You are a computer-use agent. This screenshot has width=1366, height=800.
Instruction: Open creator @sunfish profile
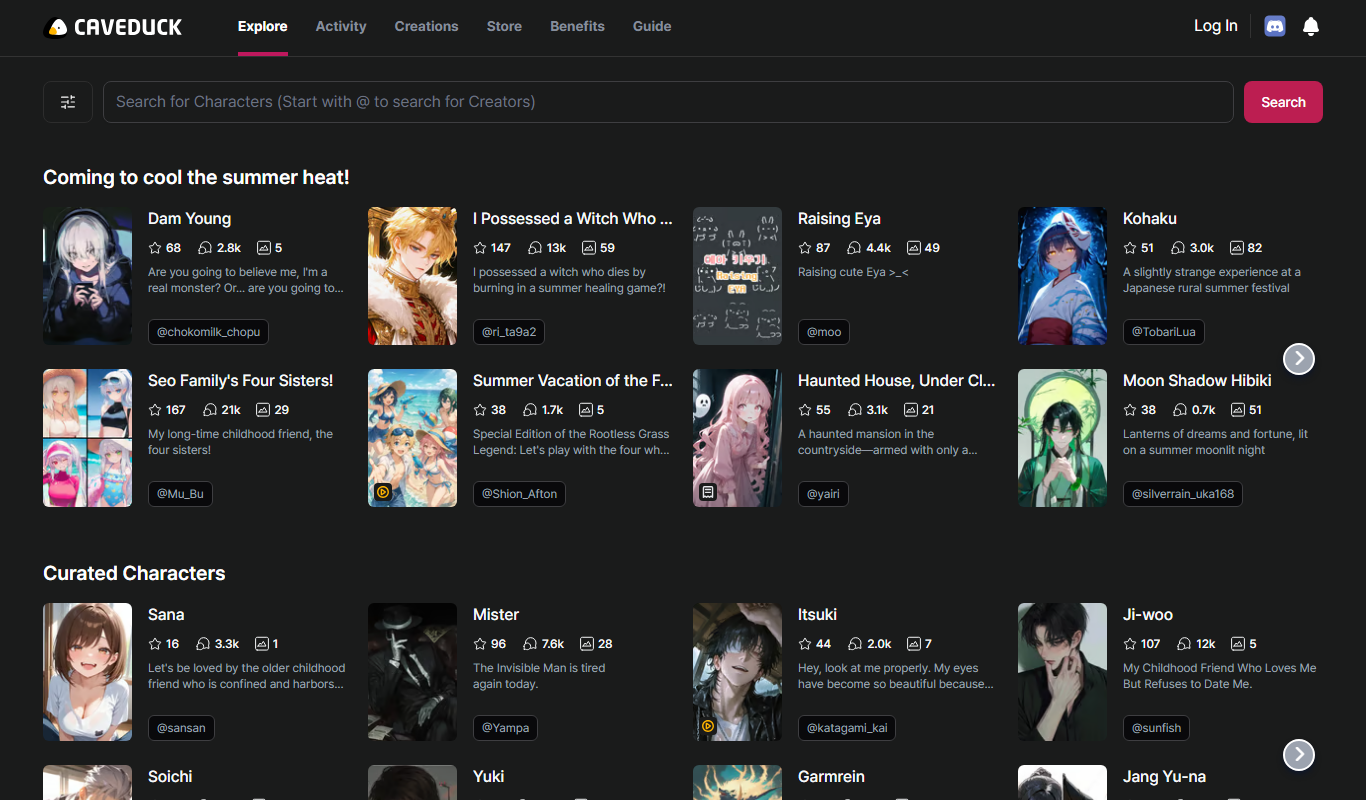1156,728
